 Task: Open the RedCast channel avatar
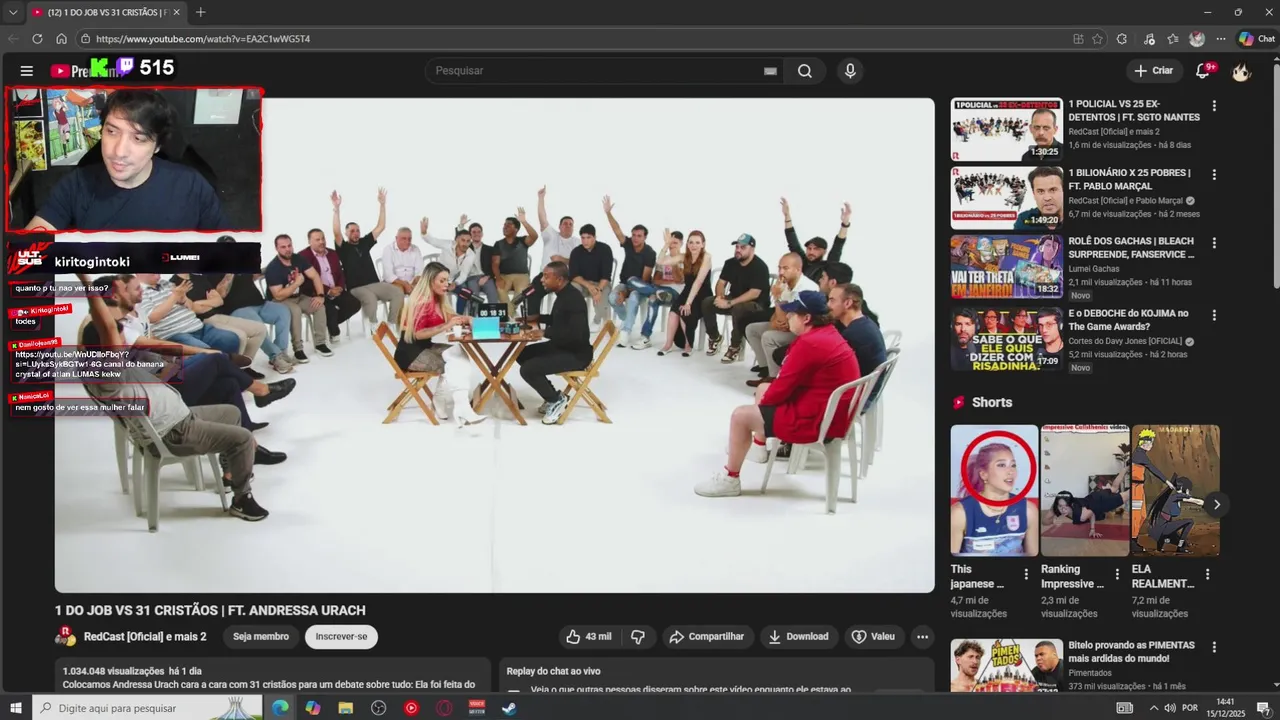tap(65, 636)
